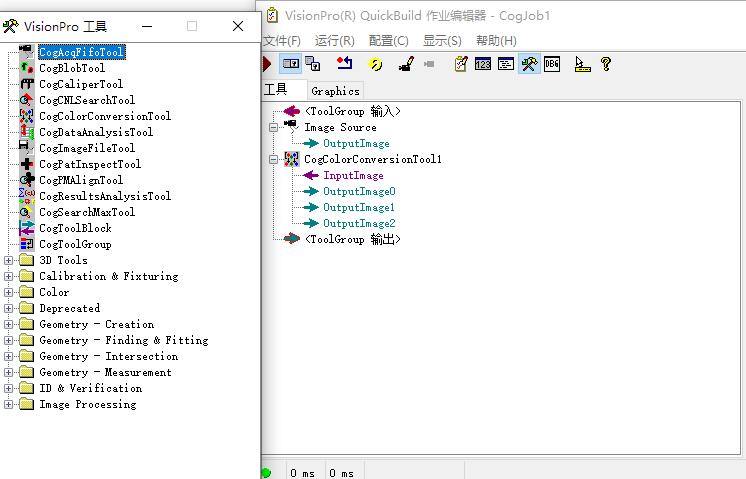Screen dimensions: 746x479
Task: Open the script editor window icon
Action: click(506, 64)
